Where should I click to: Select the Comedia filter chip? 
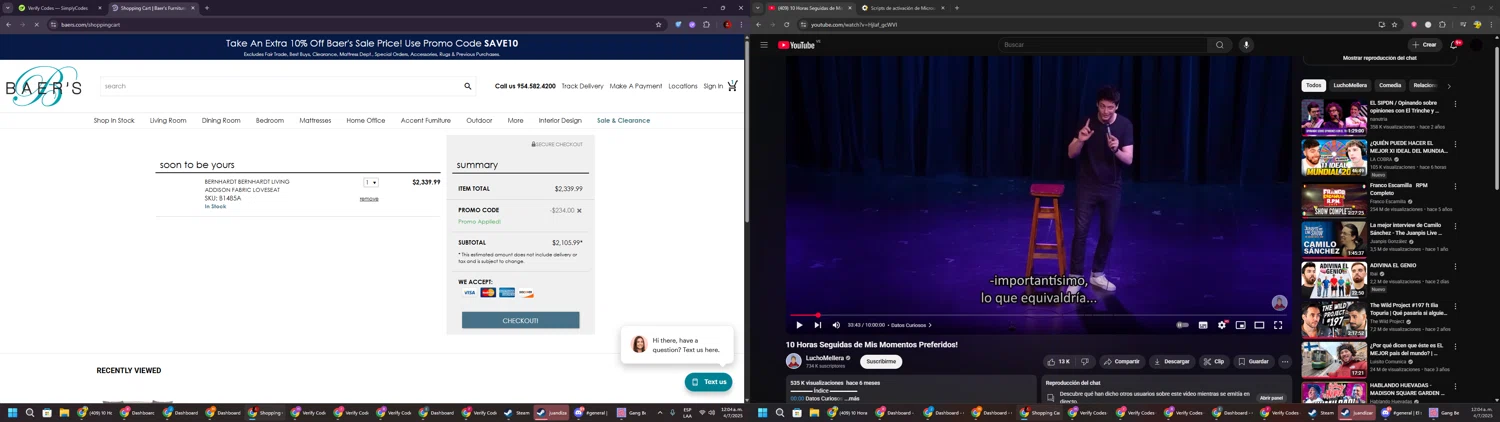point(1390,86)
